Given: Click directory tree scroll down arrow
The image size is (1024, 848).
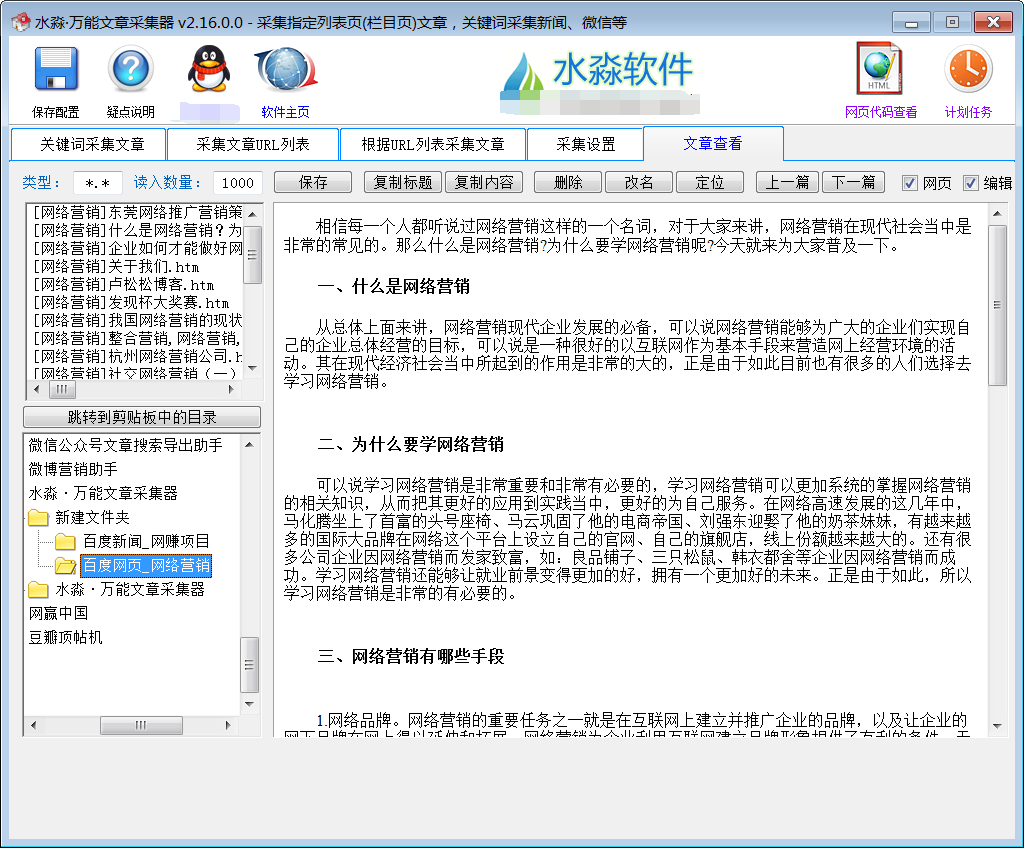Looking at the screenshot, I should point(249,704).
